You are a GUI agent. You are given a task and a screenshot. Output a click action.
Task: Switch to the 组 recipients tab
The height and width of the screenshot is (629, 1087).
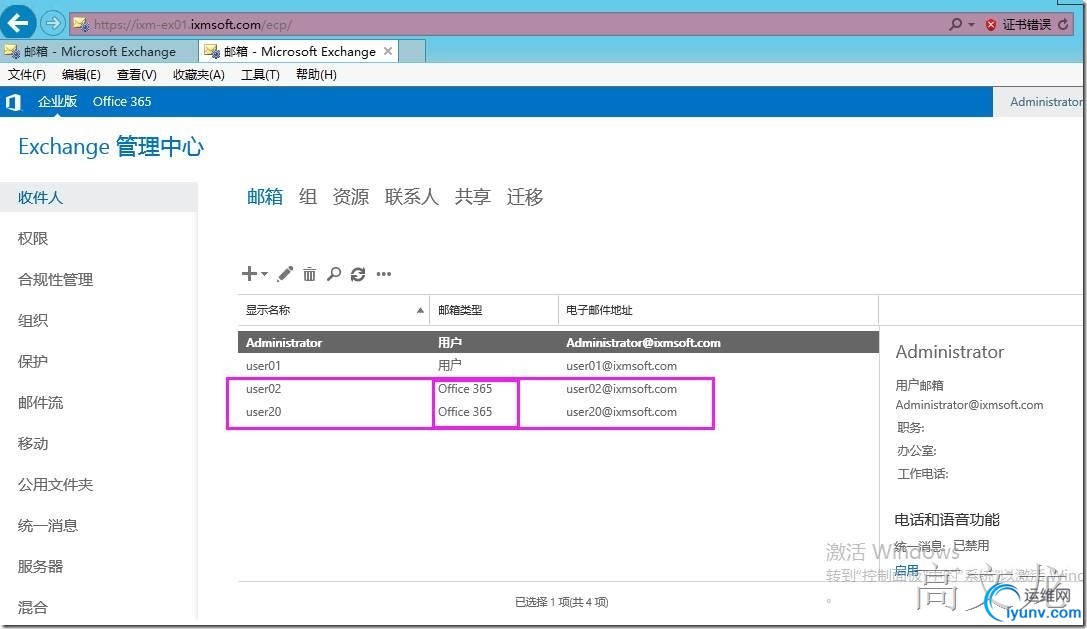pos(308,197)
